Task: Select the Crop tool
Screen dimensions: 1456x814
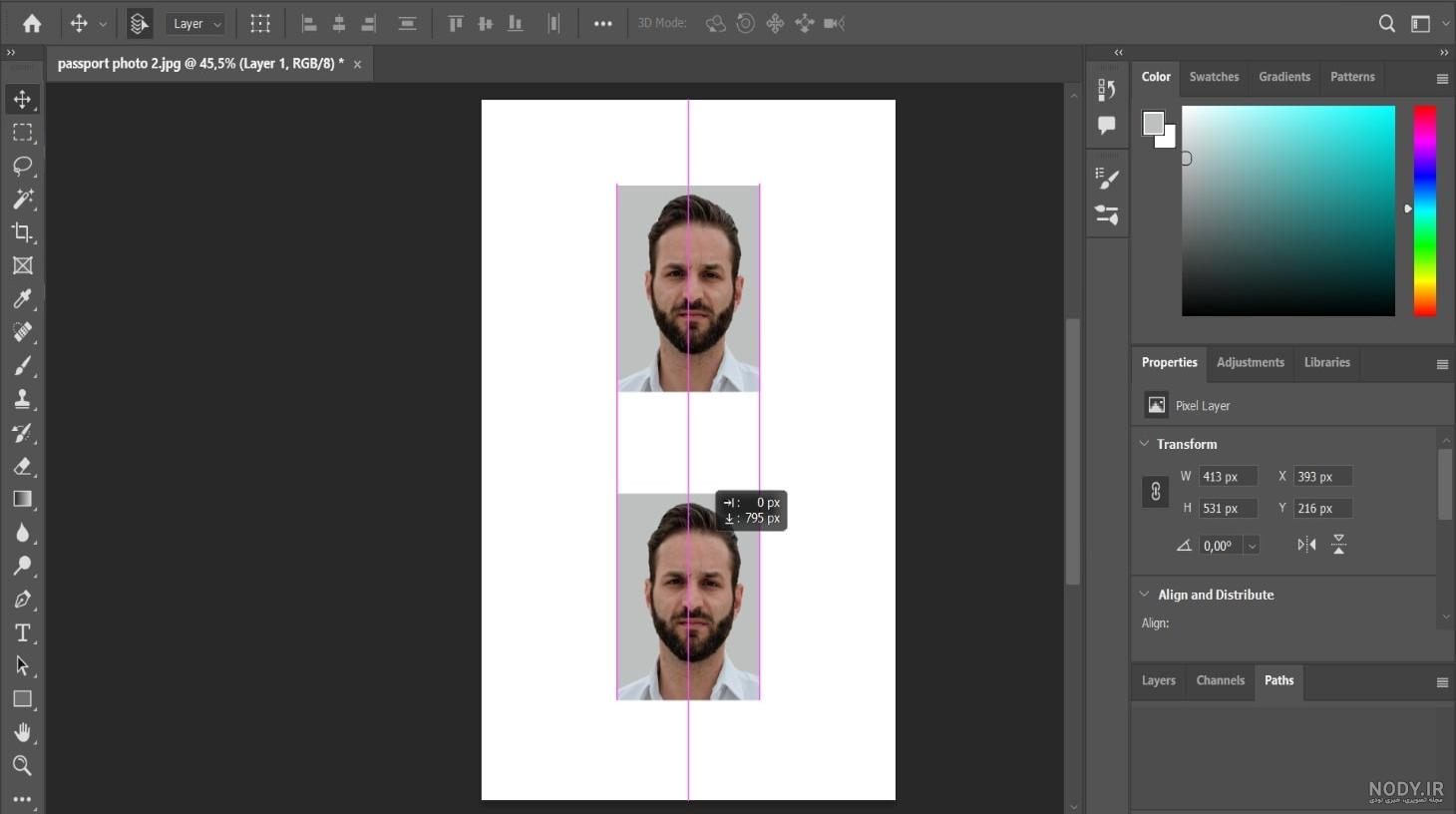Action: [x=22, y=232]
